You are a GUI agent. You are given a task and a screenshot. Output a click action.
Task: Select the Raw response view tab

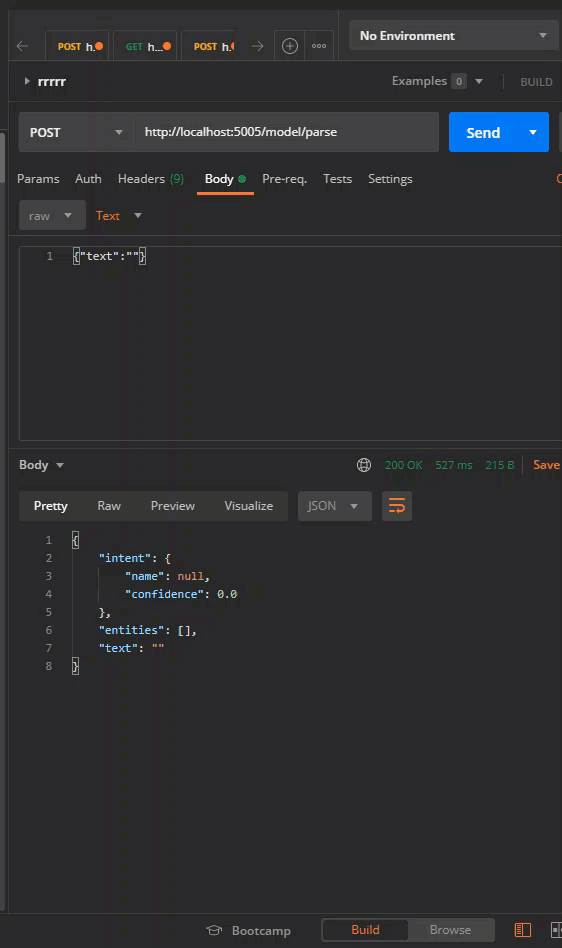pyautogui.click(x=109, y=505)
